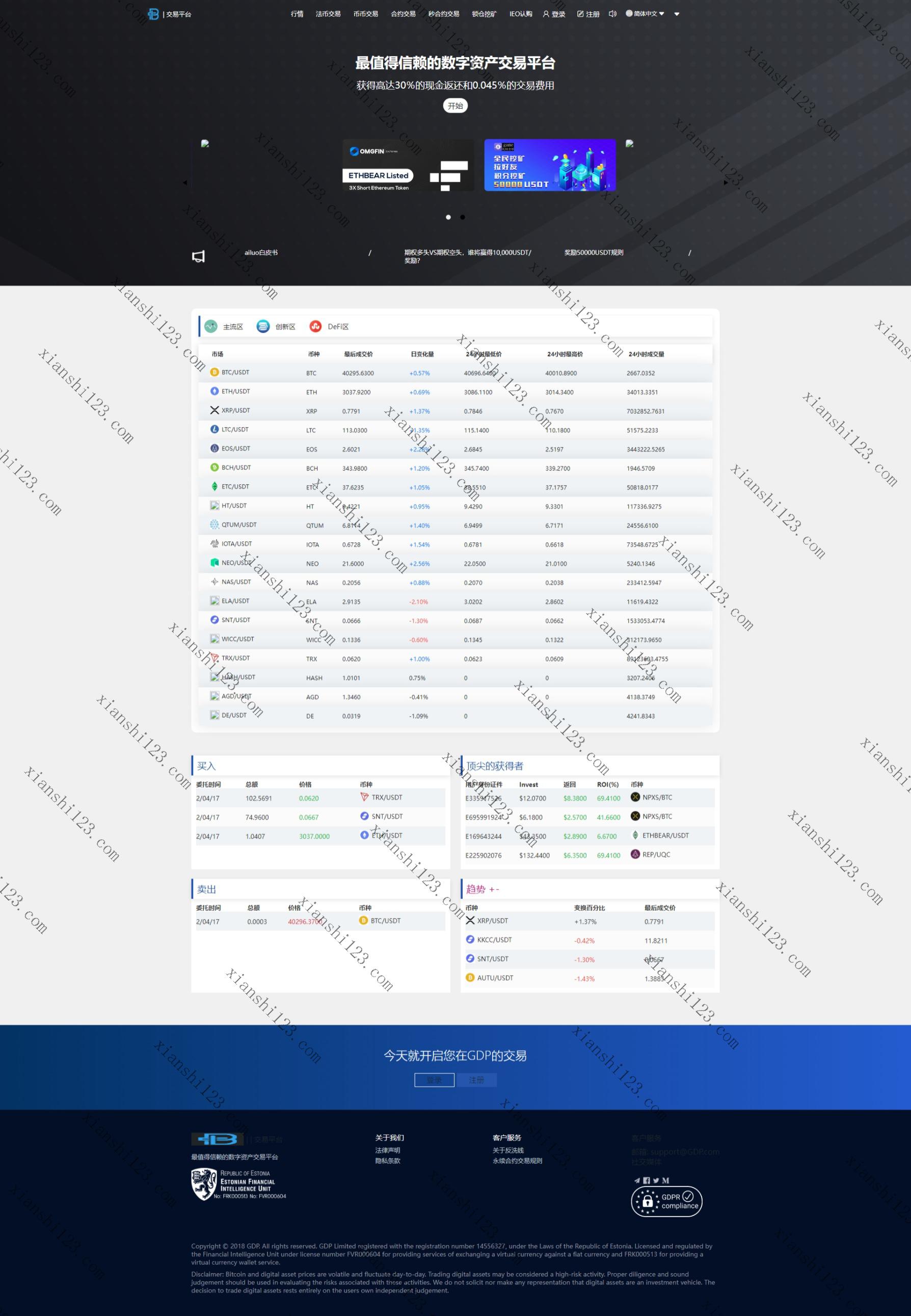This screenshot has width=911, height=1316.
Task: Open the 期权多头VS期权空头 announcement
Action: tap(468, 256)
